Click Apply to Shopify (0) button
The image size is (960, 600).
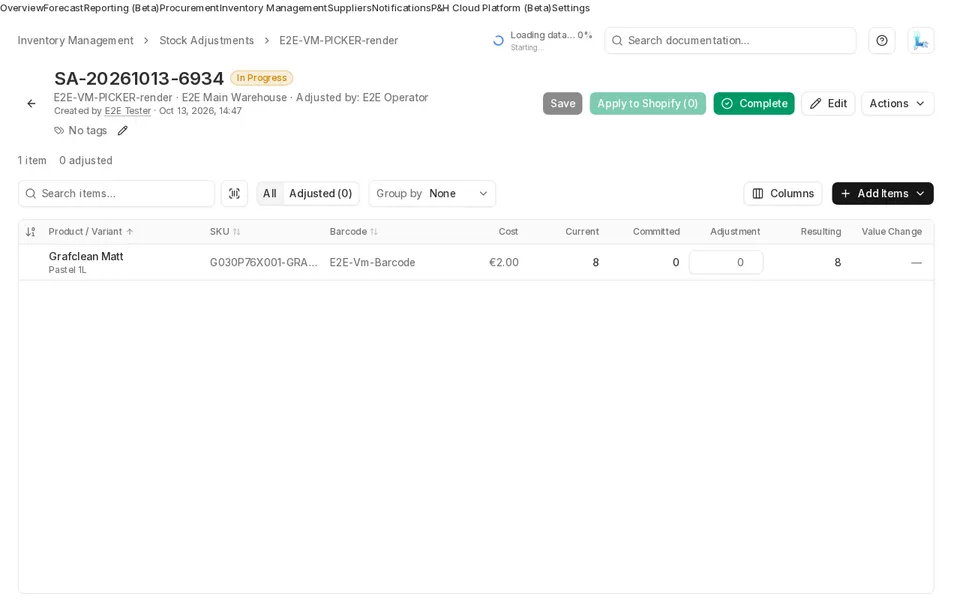pyautogui.click(x=648, y=103)
